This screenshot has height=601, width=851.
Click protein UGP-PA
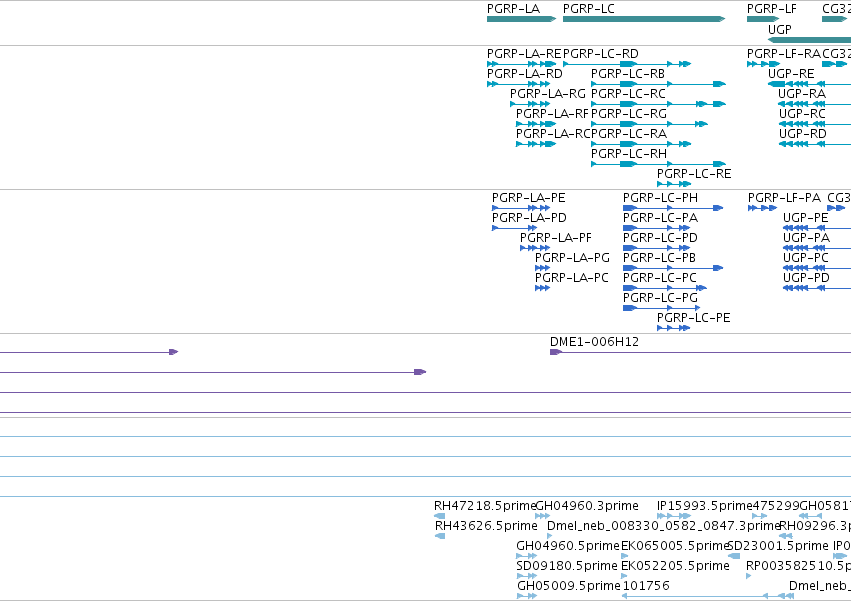pyautogui.click(x=817, y=248)
